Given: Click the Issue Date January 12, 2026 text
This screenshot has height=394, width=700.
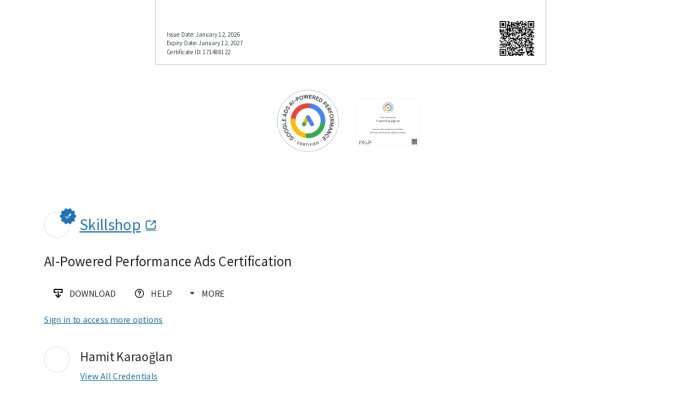Looking at the screenshot, I should (203, 34).
